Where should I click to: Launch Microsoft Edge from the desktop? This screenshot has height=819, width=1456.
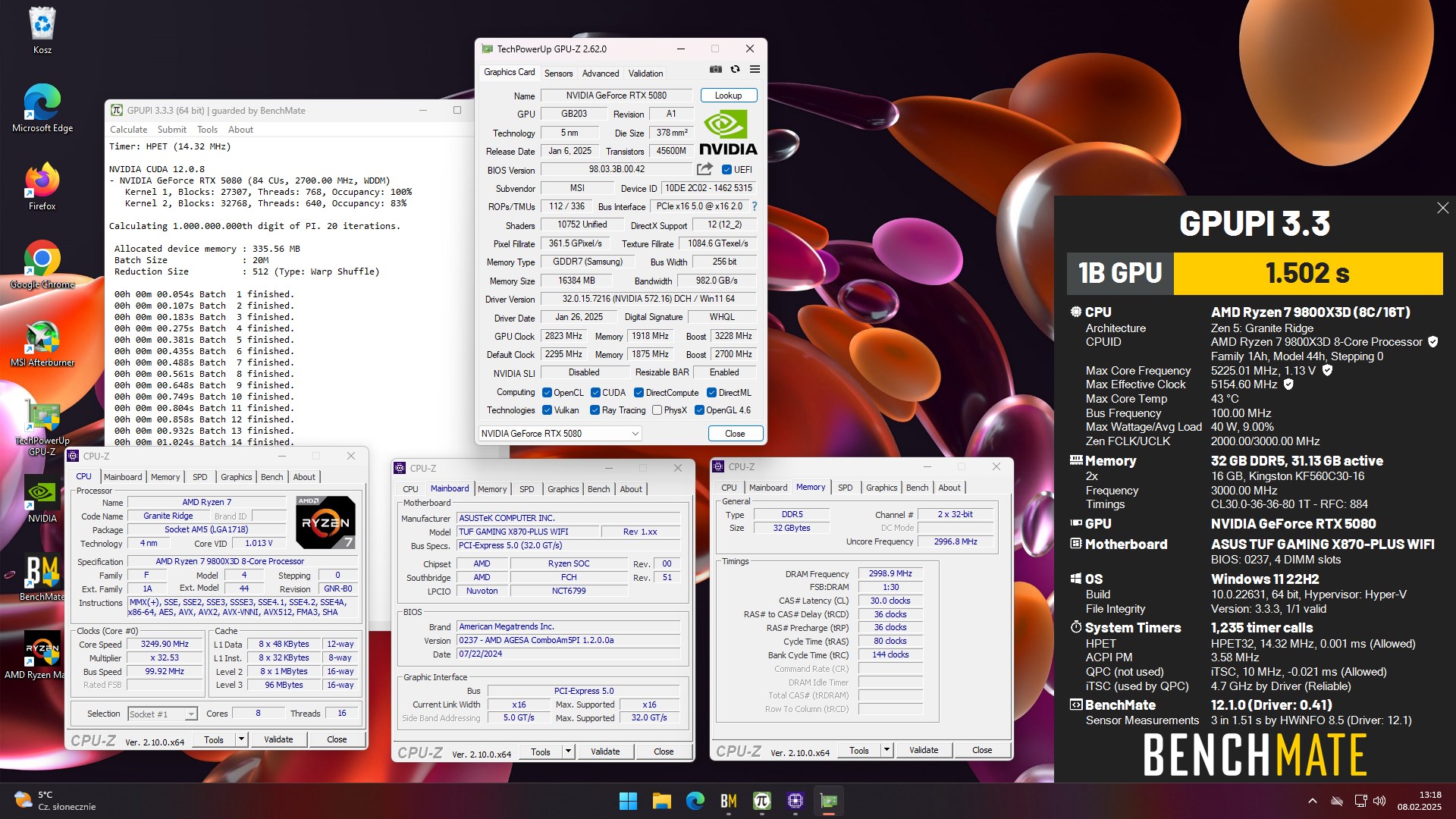[42, 108]
